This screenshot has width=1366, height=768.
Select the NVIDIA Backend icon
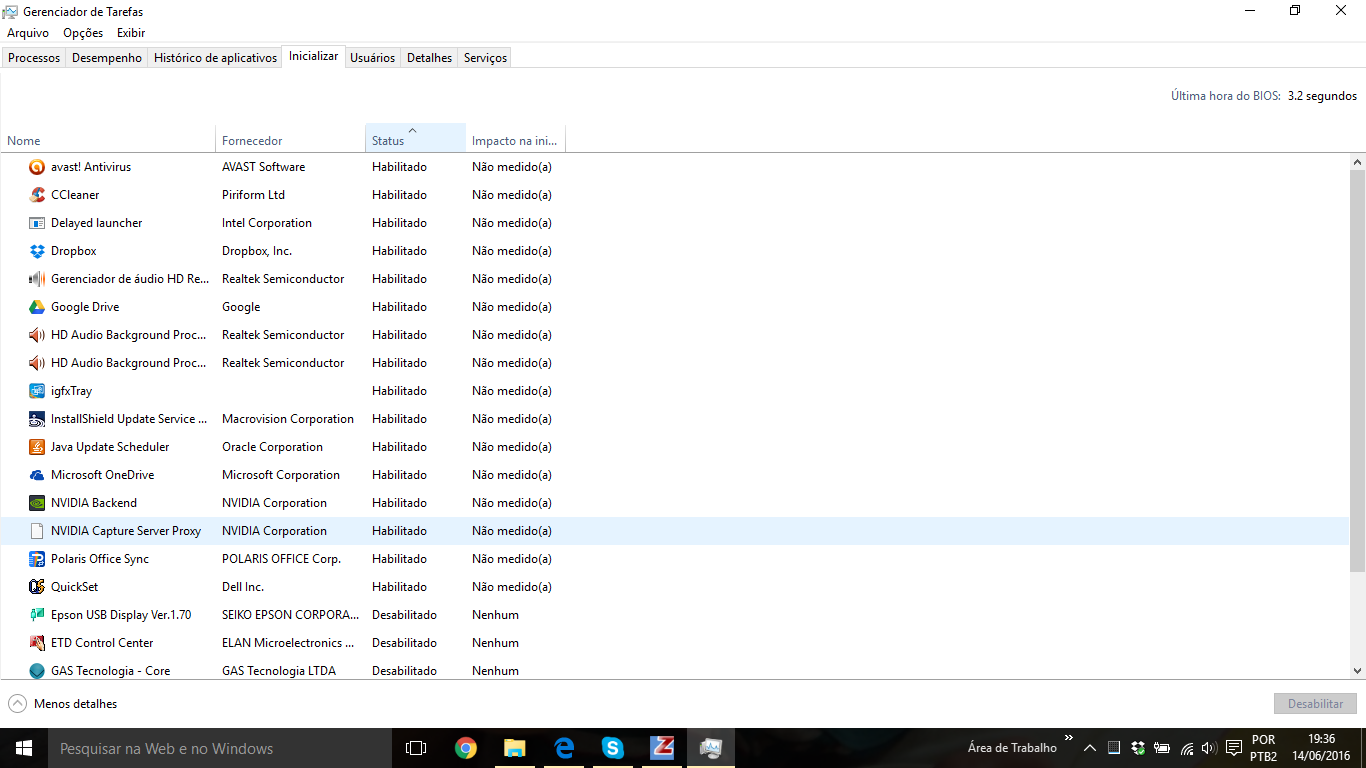pyautogui.click(x=37, y=503)
